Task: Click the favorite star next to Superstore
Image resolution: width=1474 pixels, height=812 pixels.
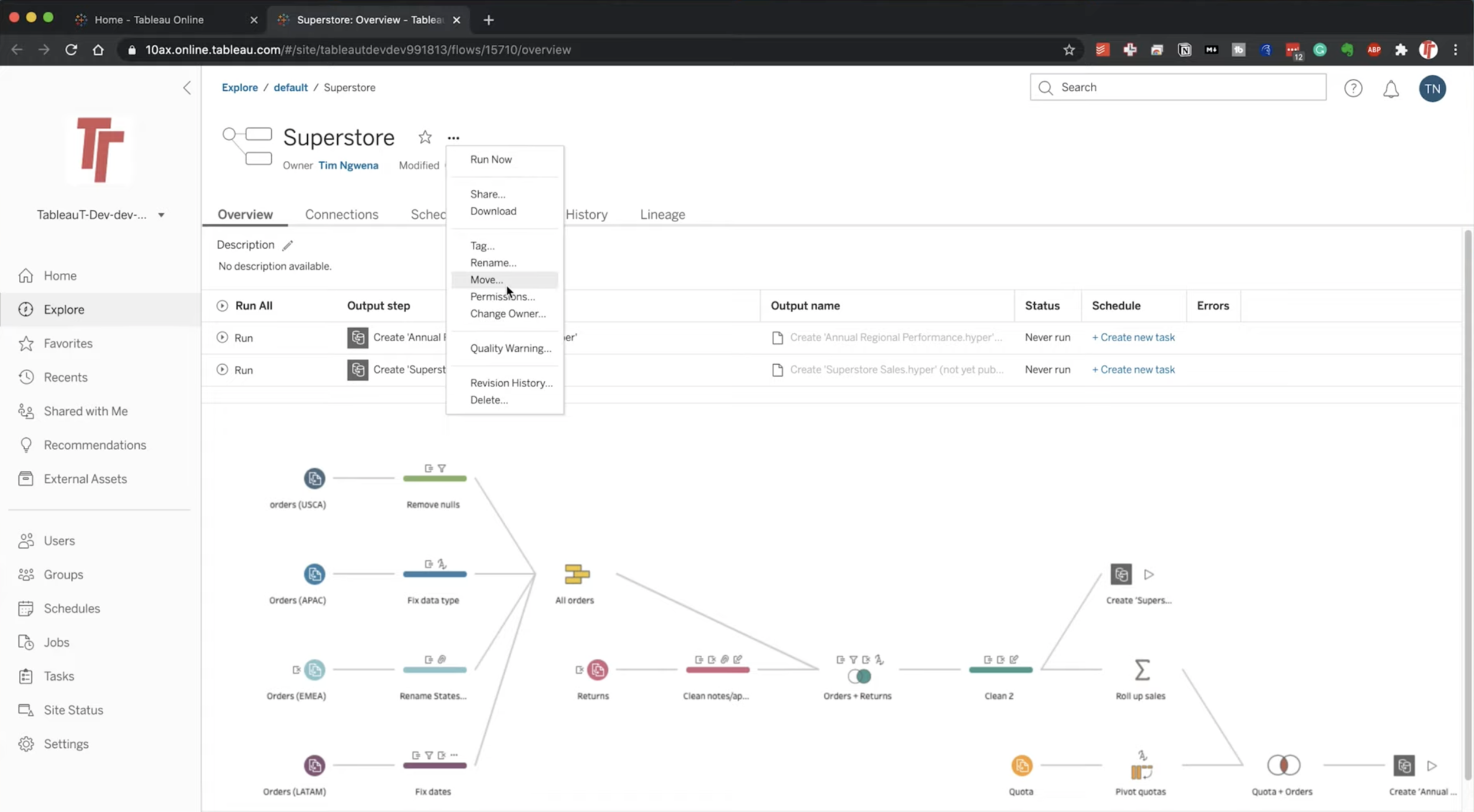Action: [x=425, y=137]
